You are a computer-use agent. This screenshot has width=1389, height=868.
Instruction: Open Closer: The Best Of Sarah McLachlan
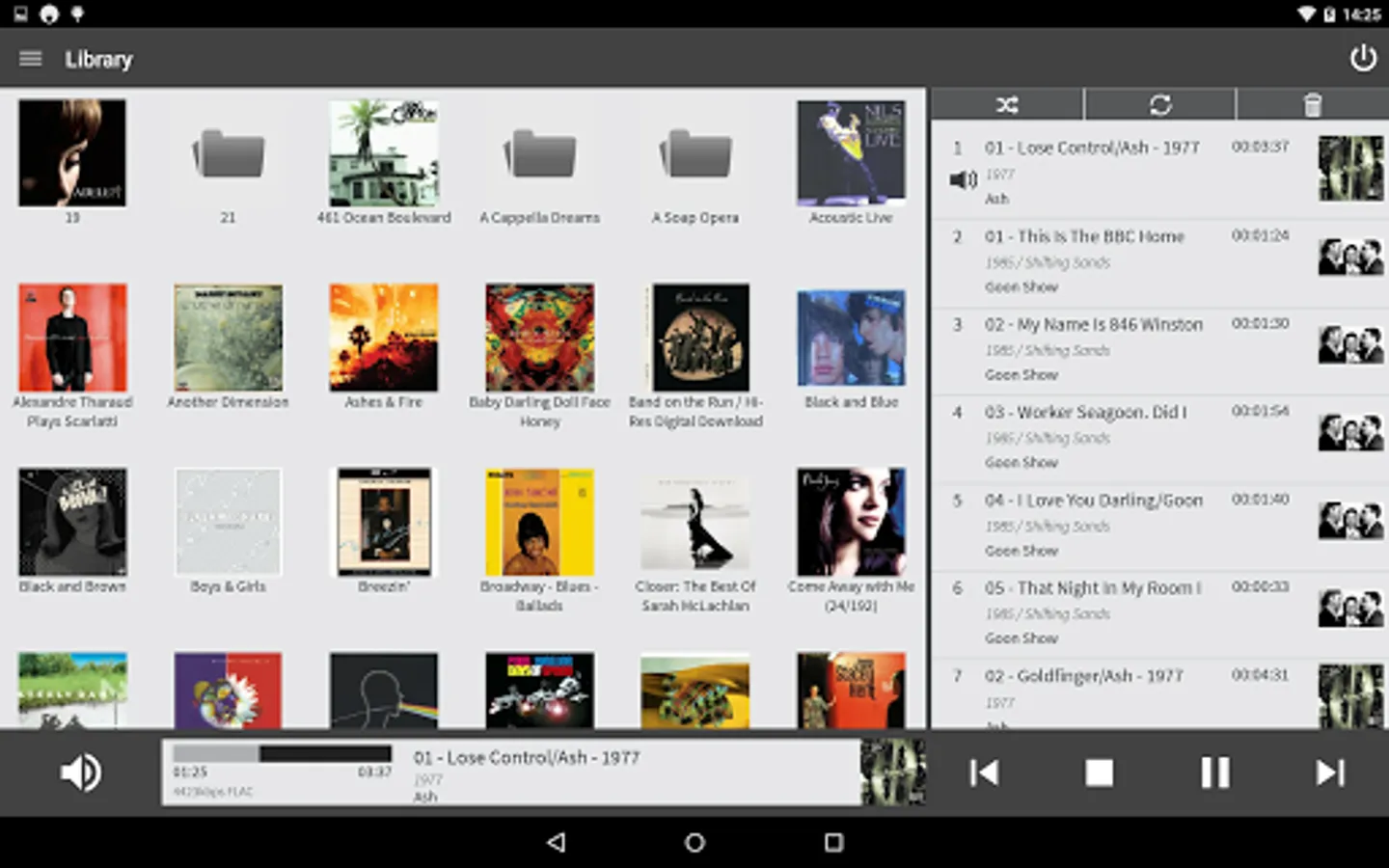point(695,522)
